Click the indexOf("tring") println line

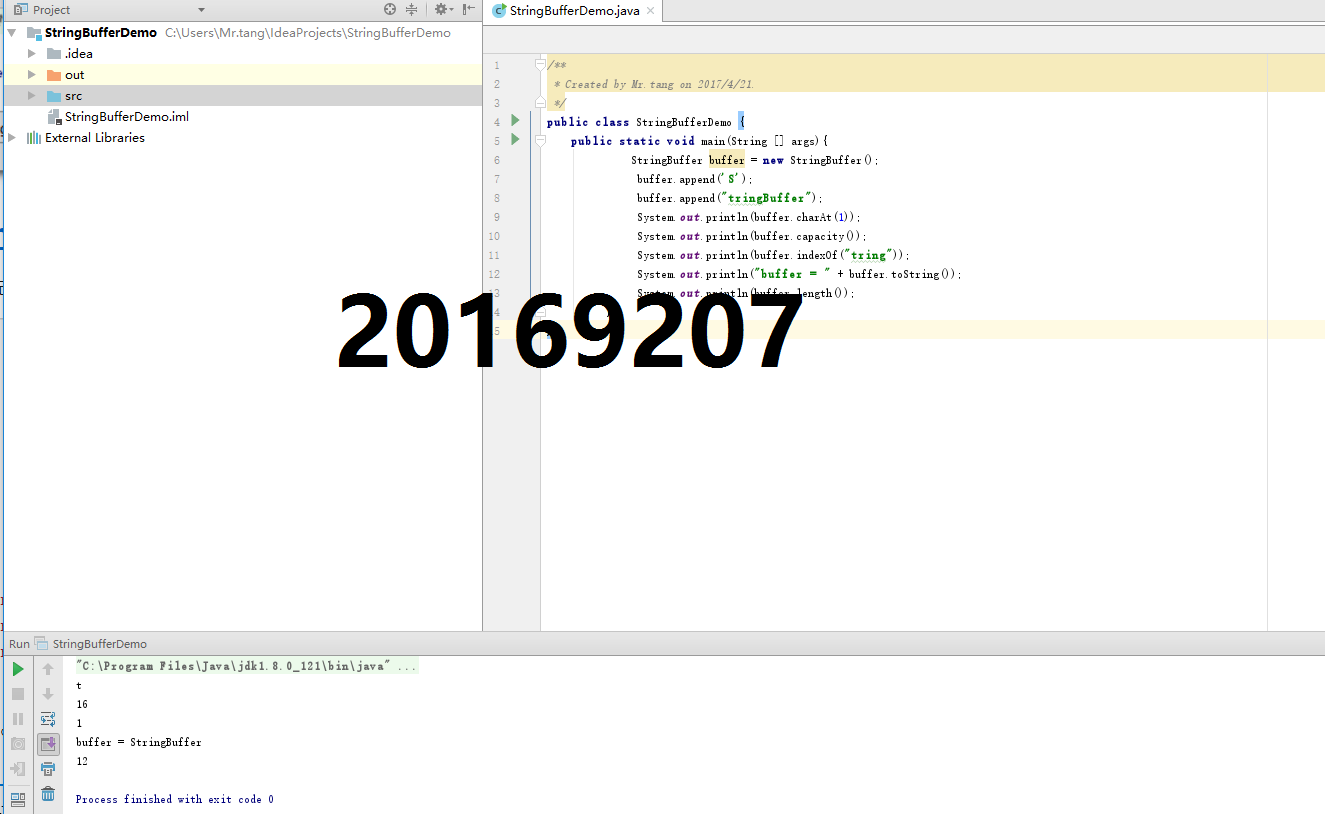coord(773,255)
